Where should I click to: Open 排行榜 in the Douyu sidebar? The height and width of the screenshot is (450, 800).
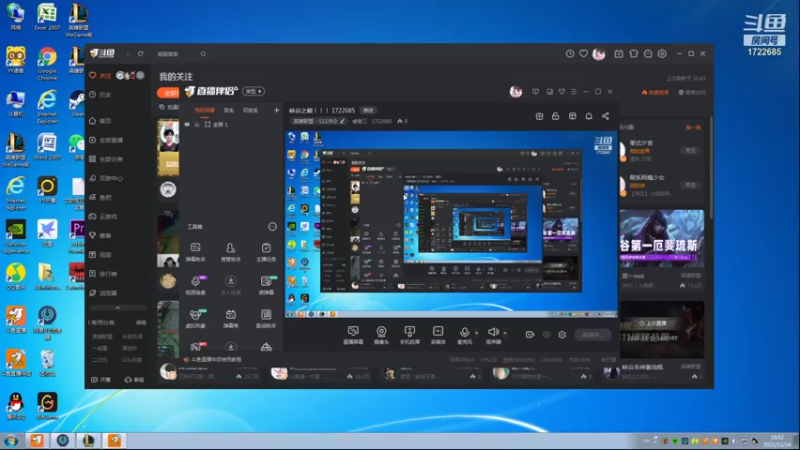pyautogui.click(x=104, y=274)
